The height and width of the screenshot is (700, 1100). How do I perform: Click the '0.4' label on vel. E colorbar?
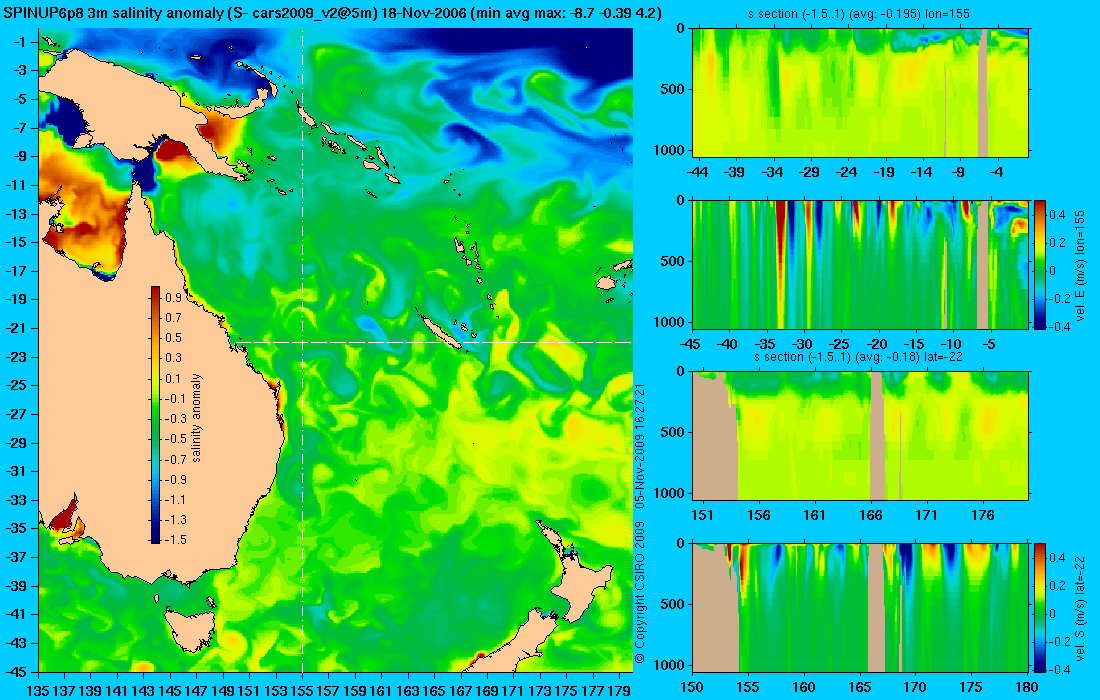pyautogui.click(x=1057, y=214)
